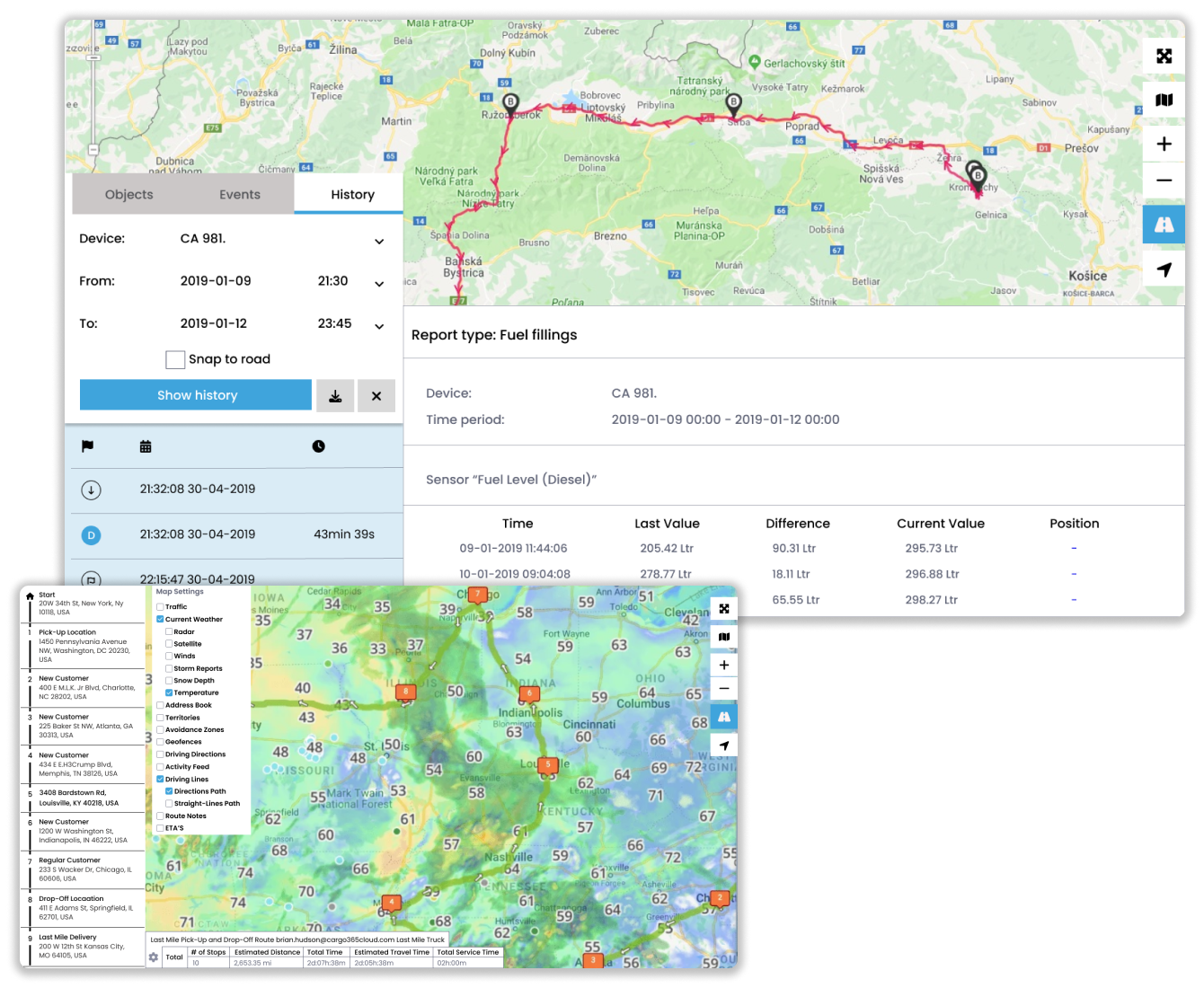Click the blue road icon on top map
1204x988 pixels.
(x=1164, y=225)
